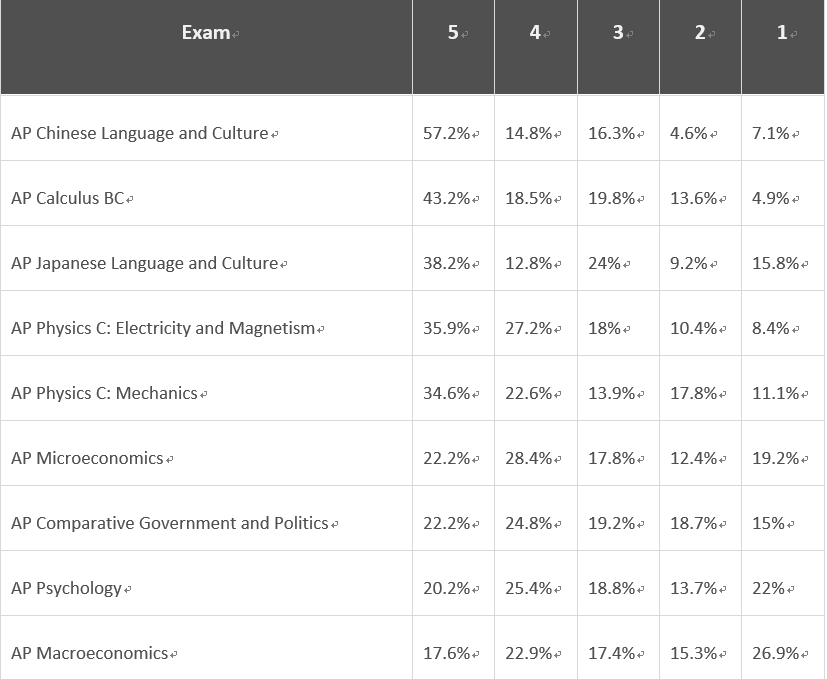Click the score 5 column header

tap(453, 33)
